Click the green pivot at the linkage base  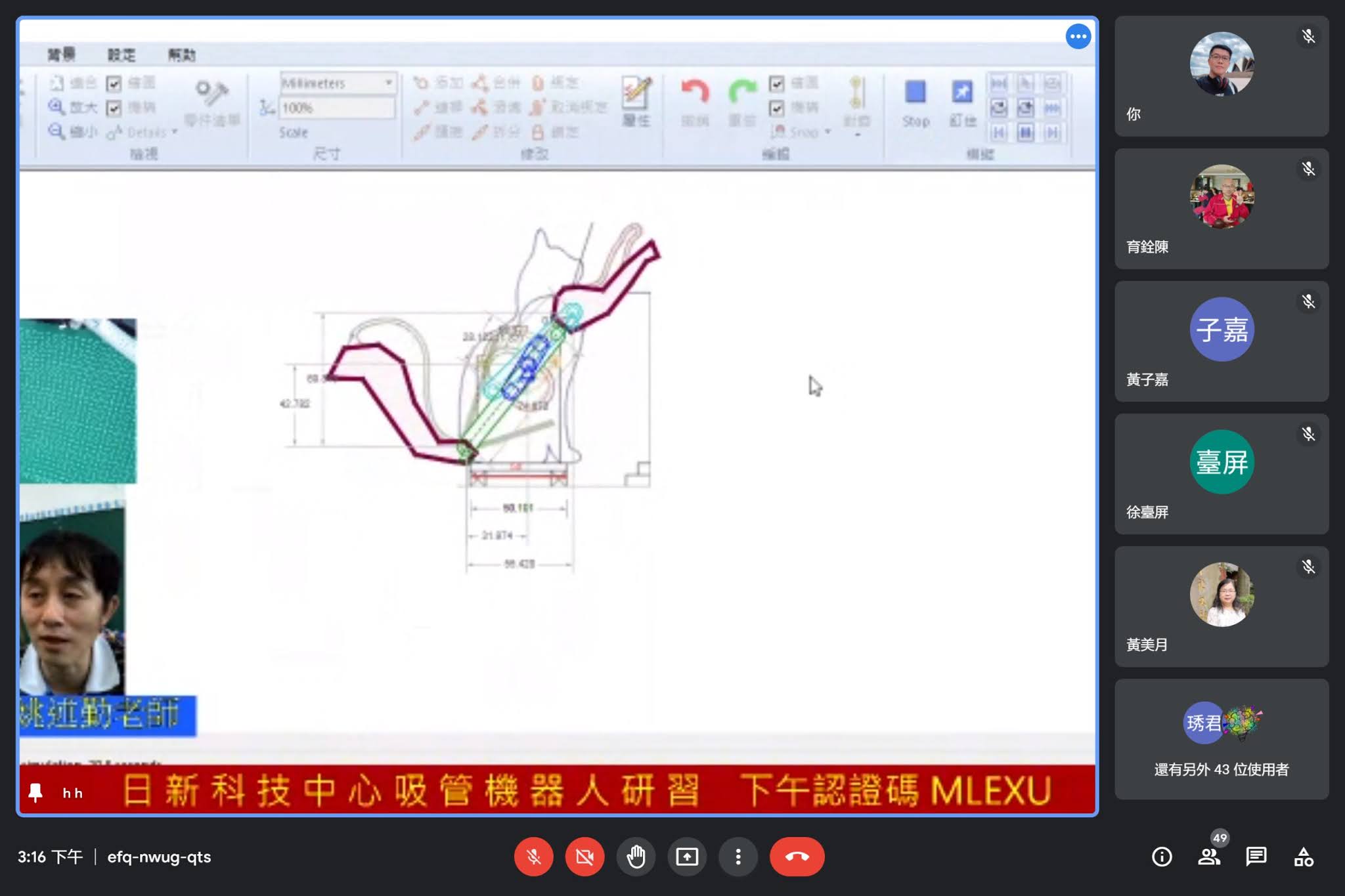point(466,451)
